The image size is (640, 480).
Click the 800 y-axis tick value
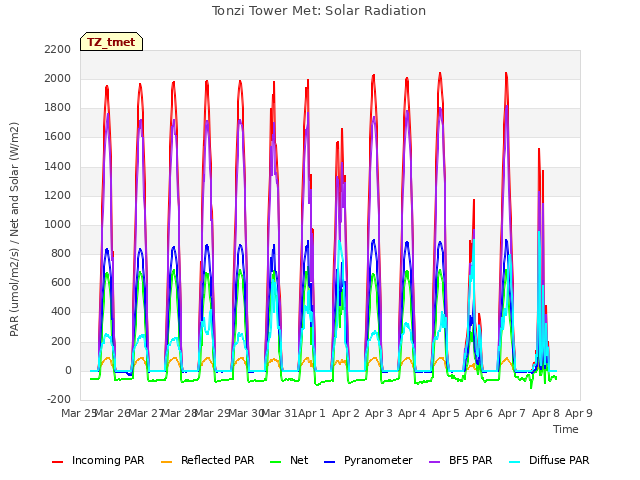[61, 254]
